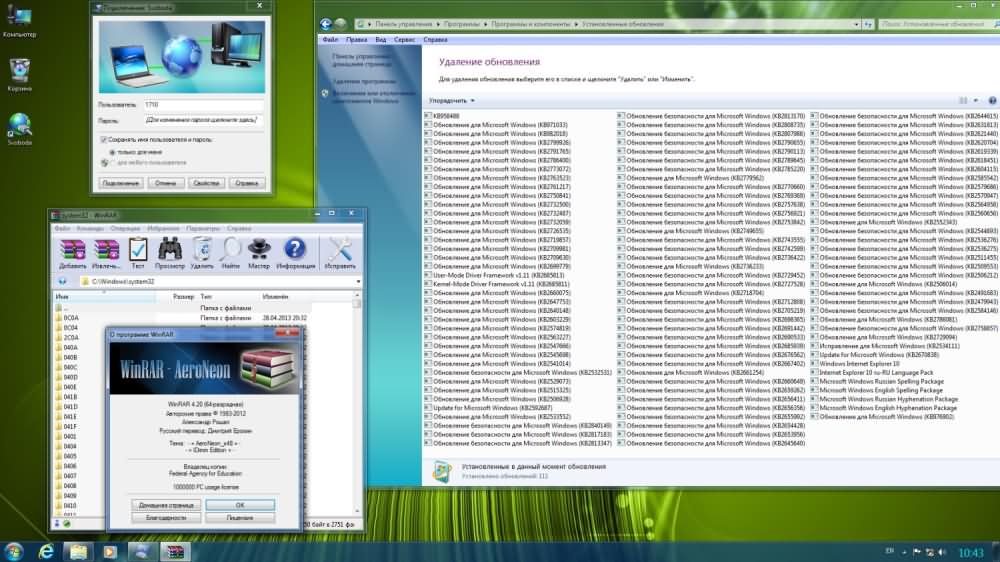
Task: Open the Wizard (Мастер) toolbar icon
Action: [x=260, y=251]
